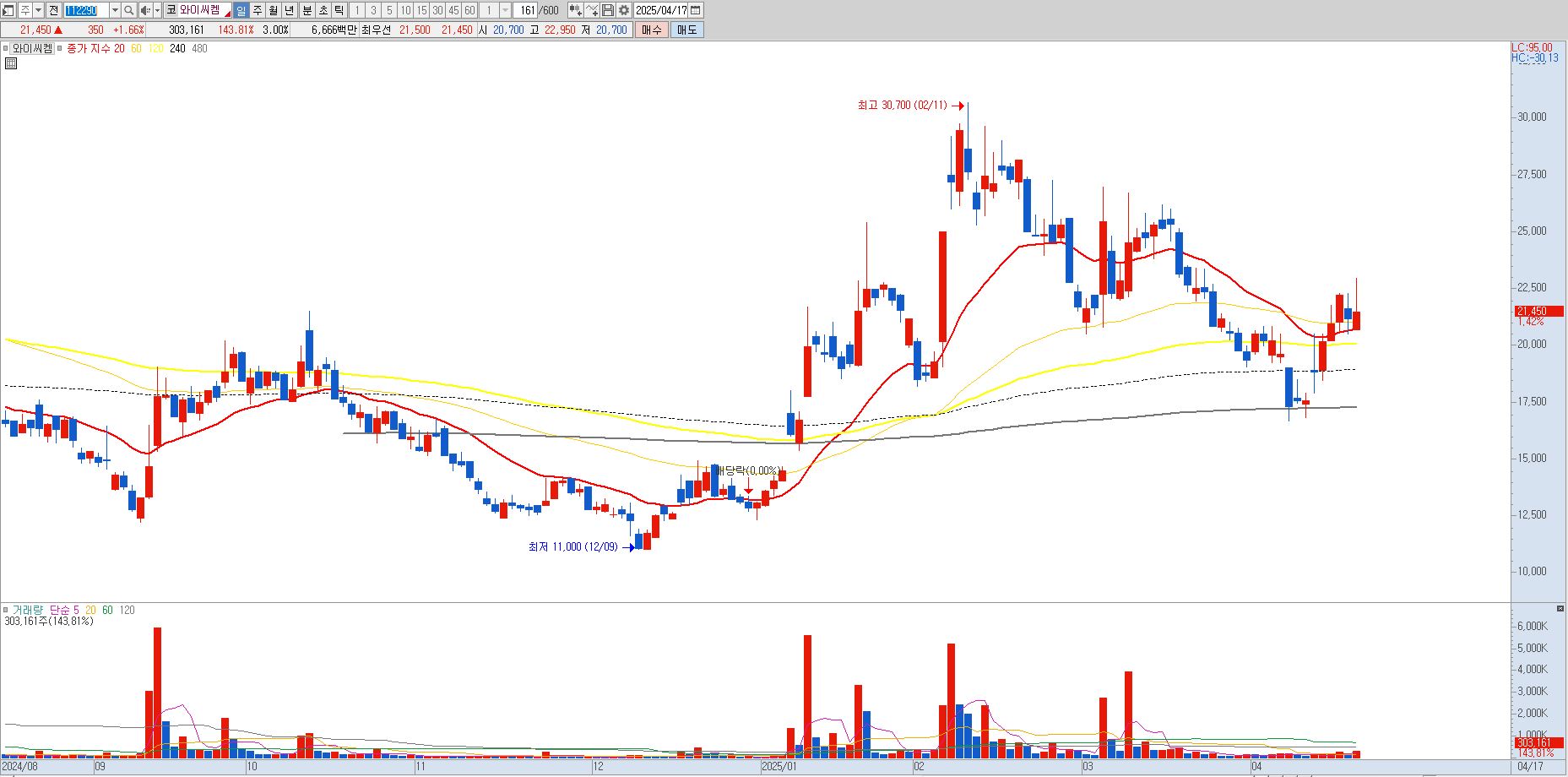Open the dropdown next to 주 button
This screenshot has width=1568, height=777.
click(x=39, y=10)
